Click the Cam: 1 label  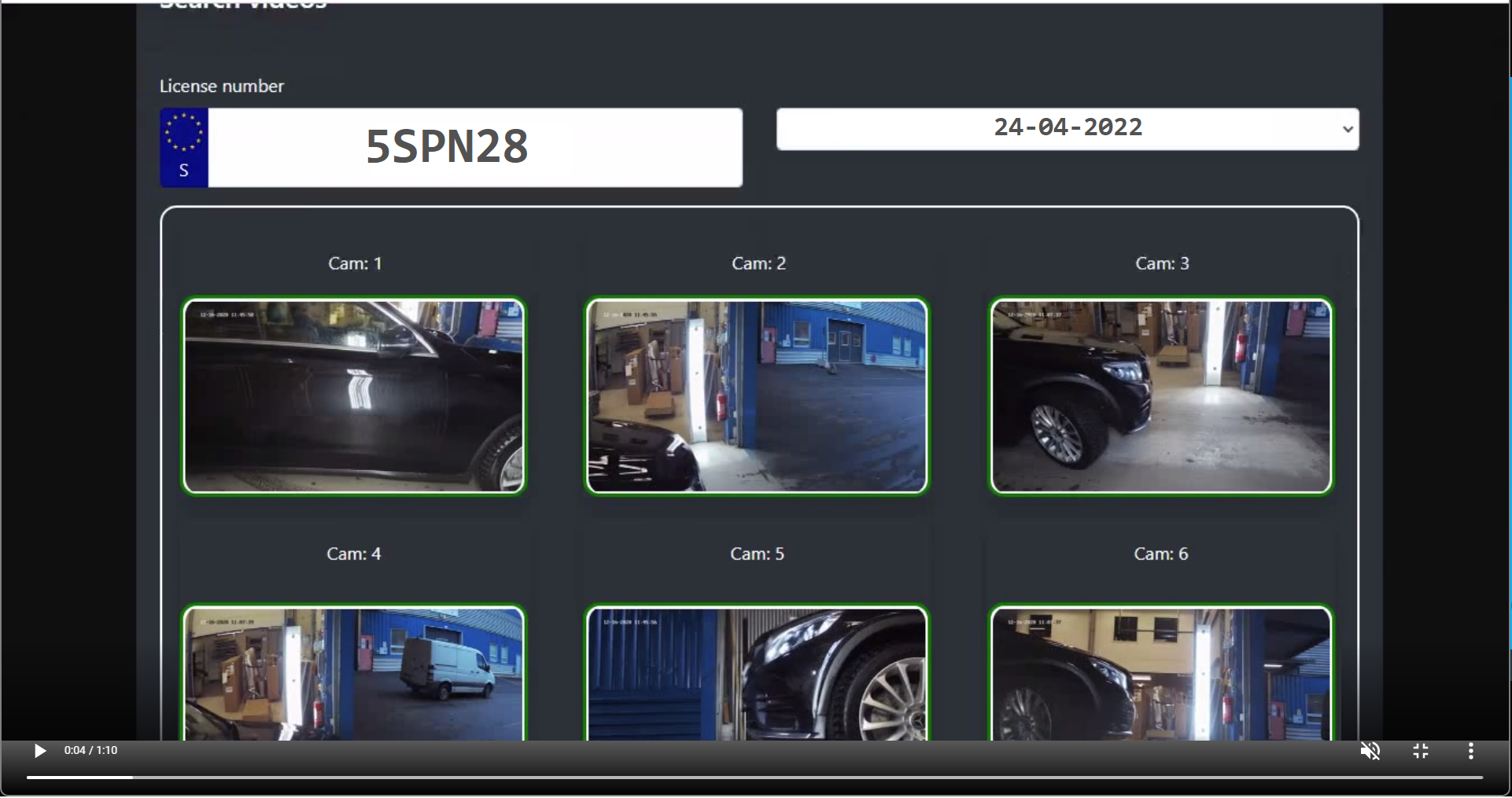point(355,263)
